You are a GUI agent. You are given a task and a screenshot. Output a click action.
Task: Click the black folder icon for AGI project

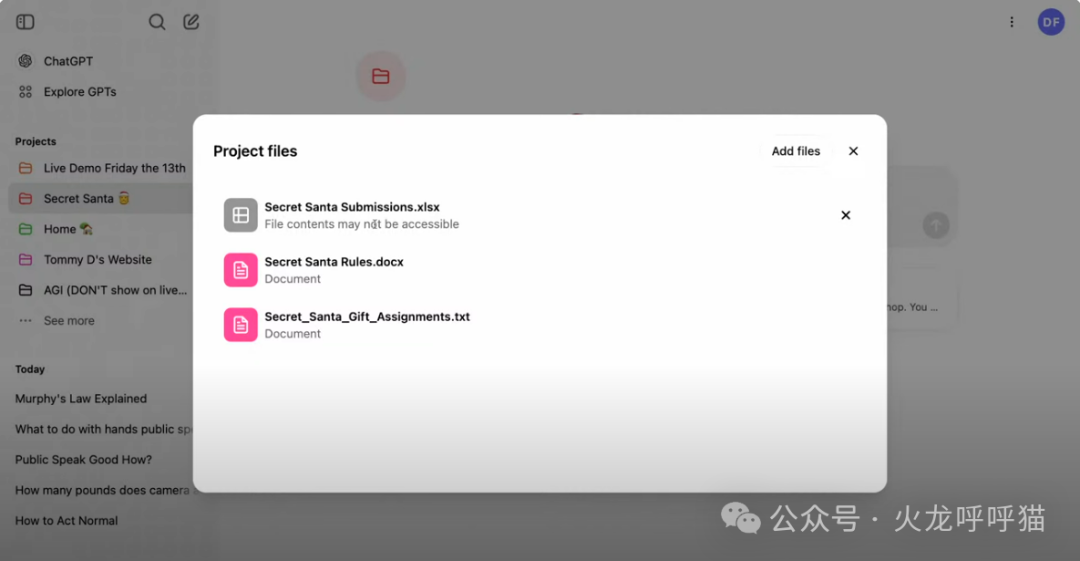(x=25, y=290)
